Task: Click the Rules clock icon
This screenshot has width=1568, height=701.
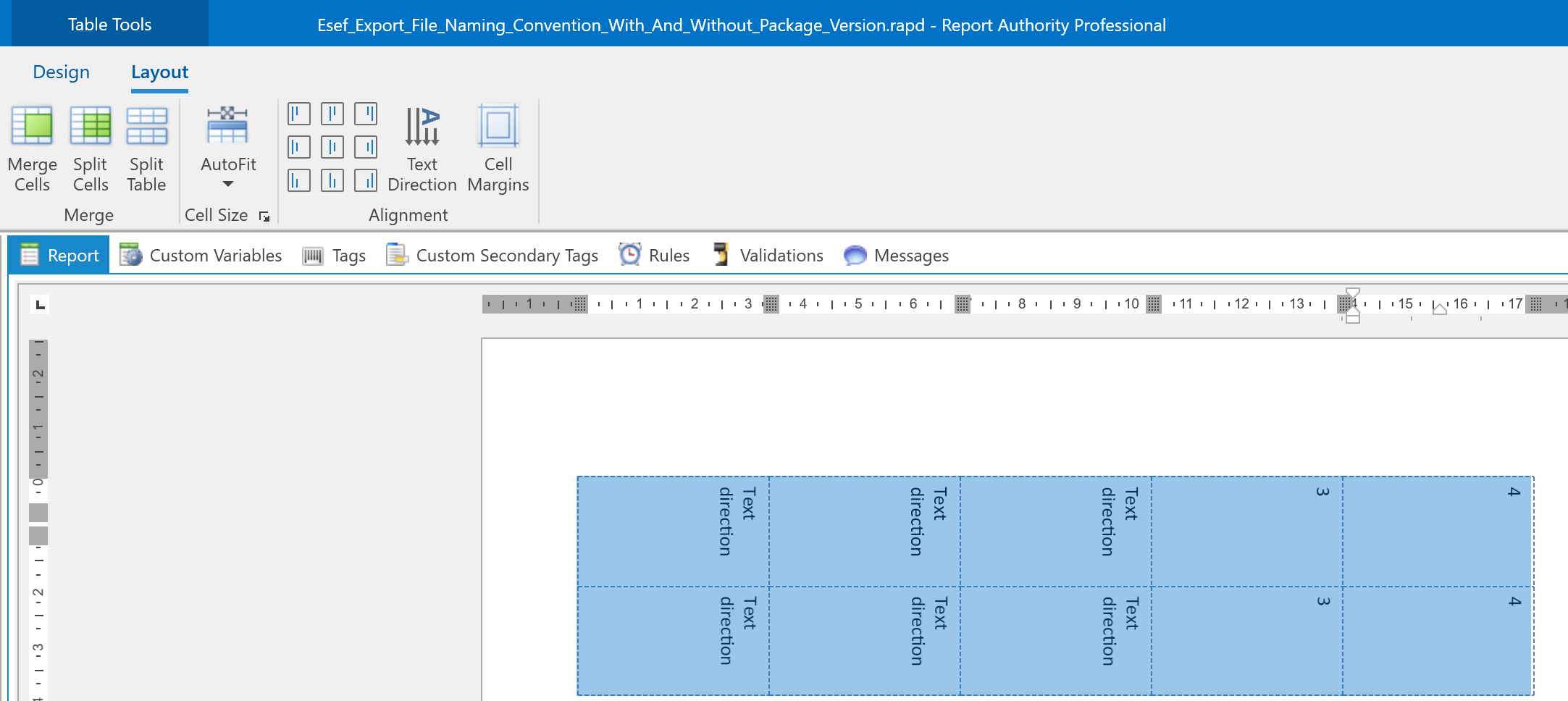Action: coord(629,255)
